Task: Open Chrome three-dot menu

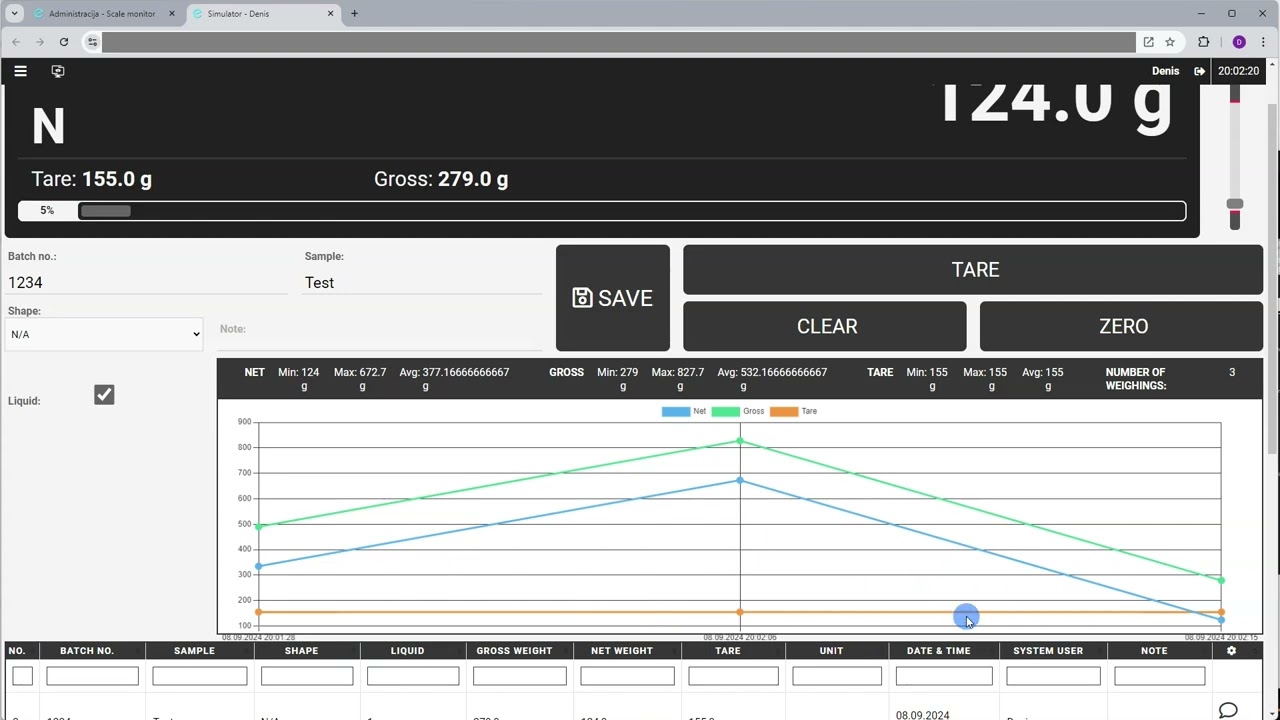Action: [1263, 42]
